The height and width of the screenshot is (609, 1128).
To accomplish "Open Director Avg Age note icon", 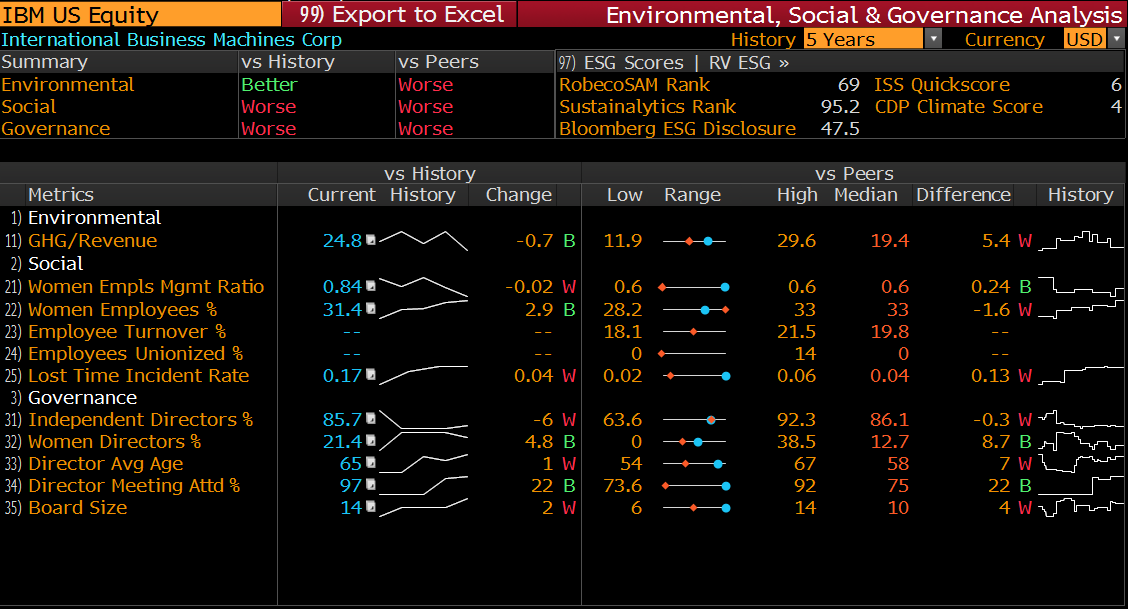I will tap(371, 462).
